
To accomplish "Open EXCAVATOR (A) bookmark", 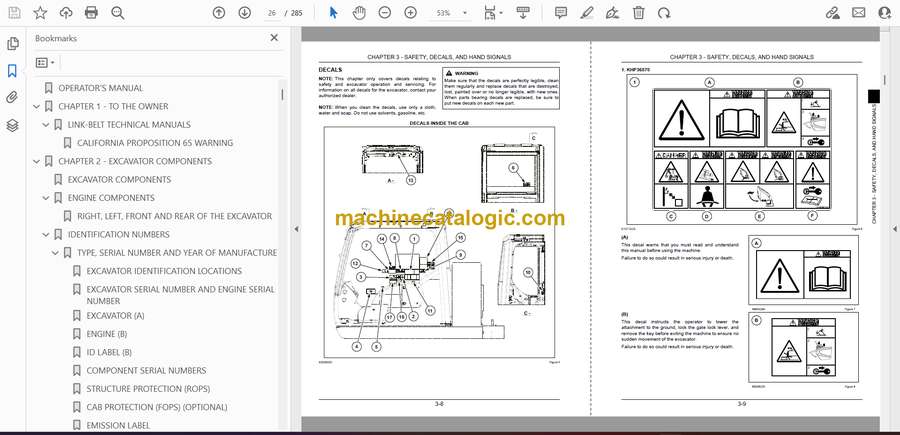I will coord(115,316).
